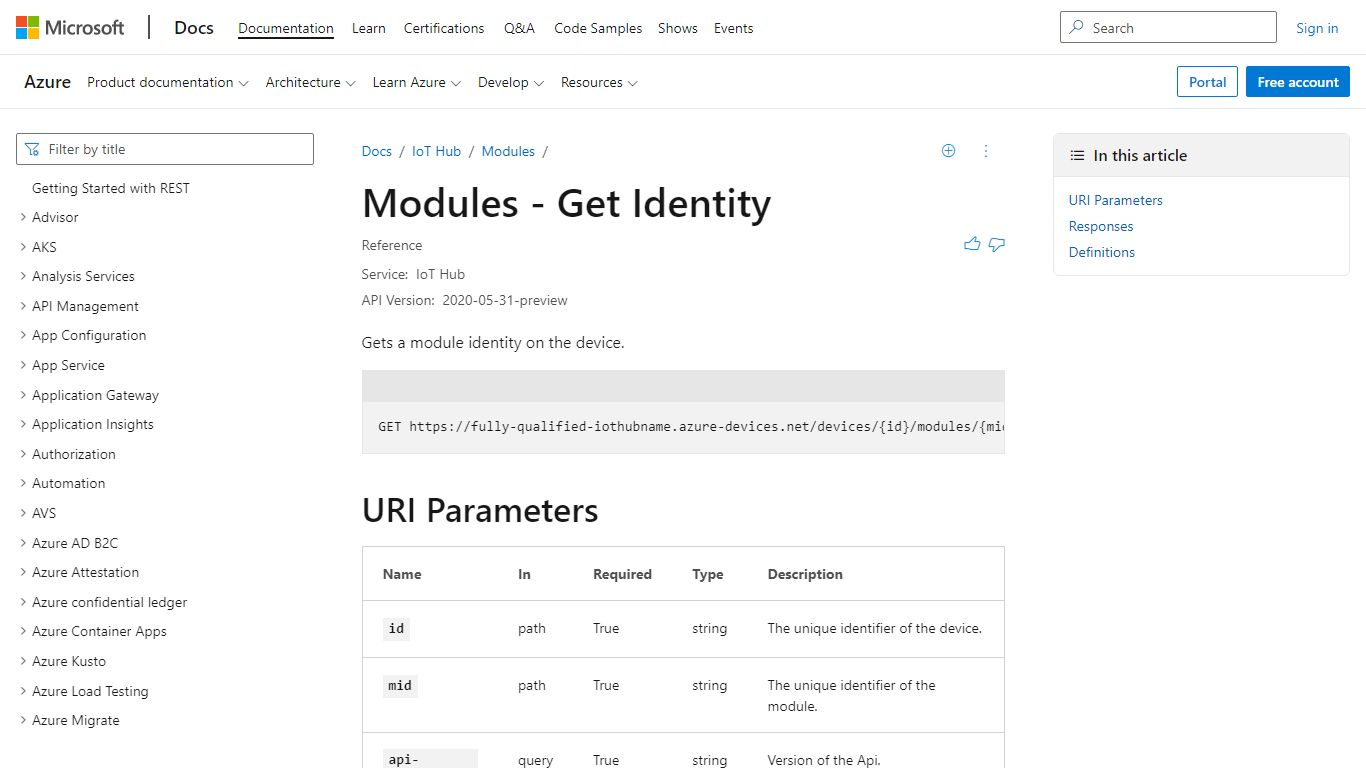This screenshot has height=768, width=1366.
Task: Open the Product documentation dropdown
Action: [x=167, y=82]
